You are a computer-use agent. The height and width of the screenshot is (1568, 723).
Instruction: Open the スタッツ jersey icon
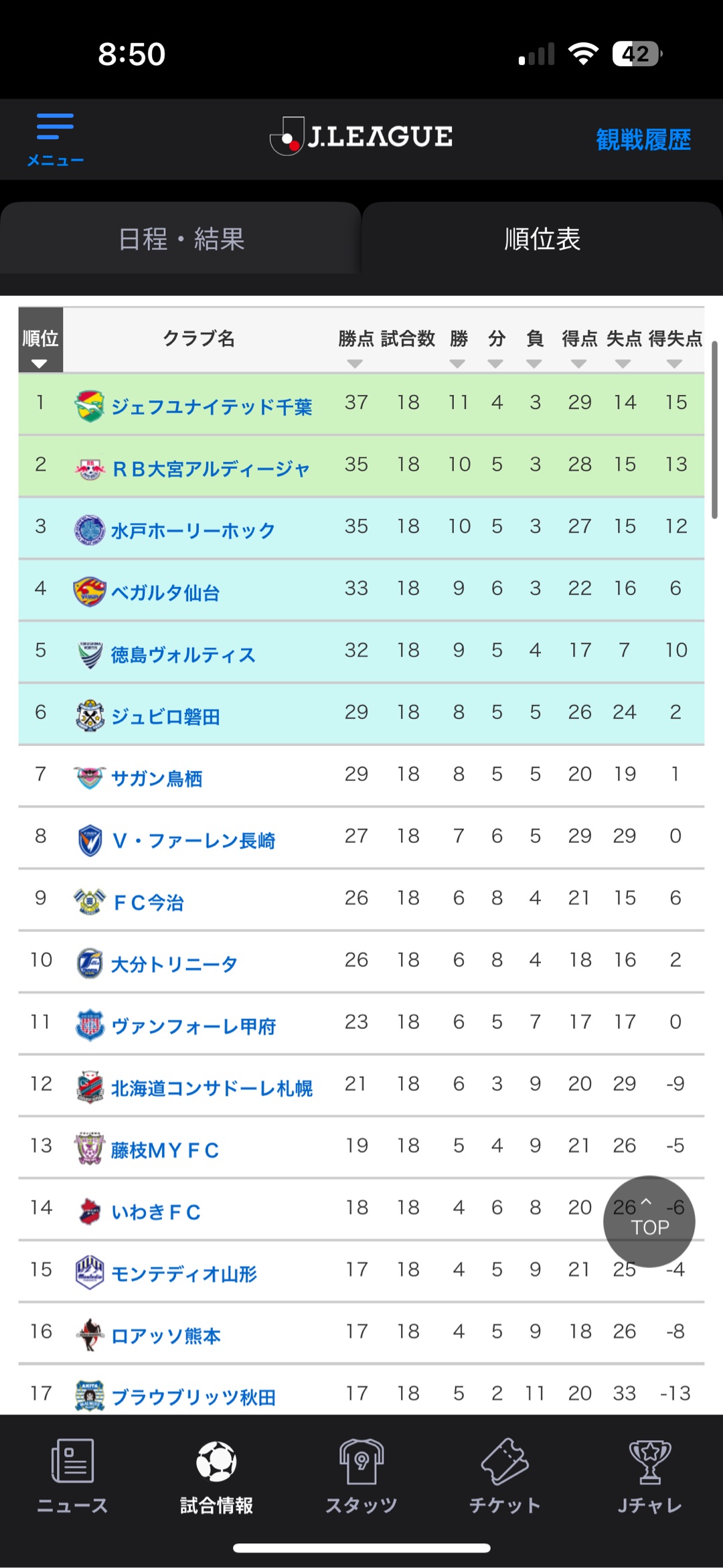pos(361,1461)
